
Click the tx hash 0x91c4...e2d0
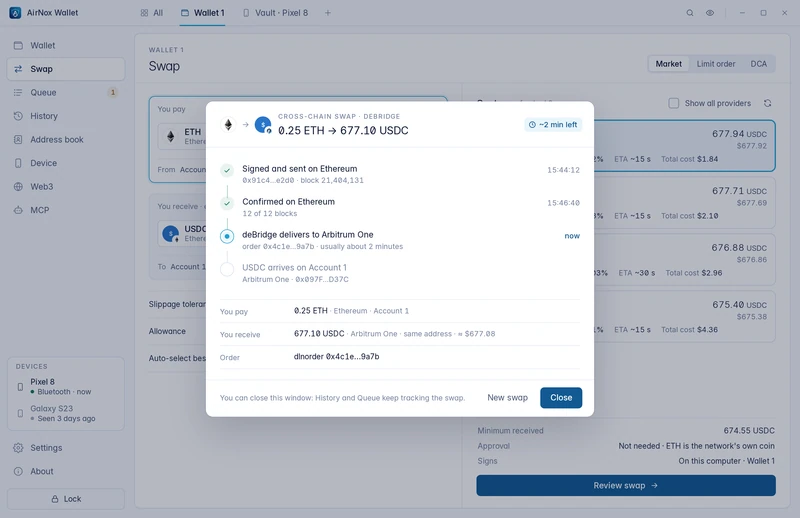click(268, 180)
